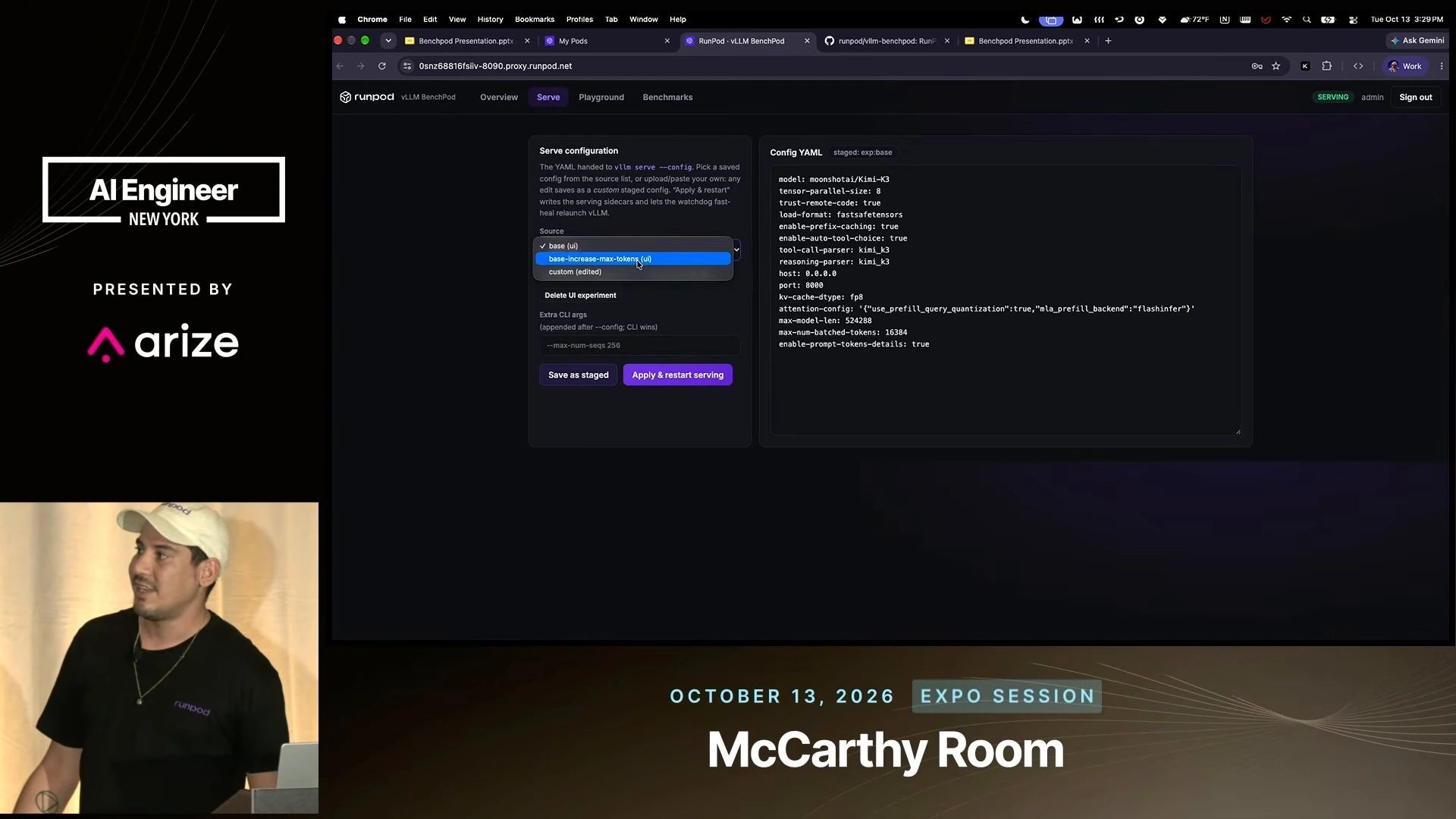Go to the Benchmarks tab

667,97
